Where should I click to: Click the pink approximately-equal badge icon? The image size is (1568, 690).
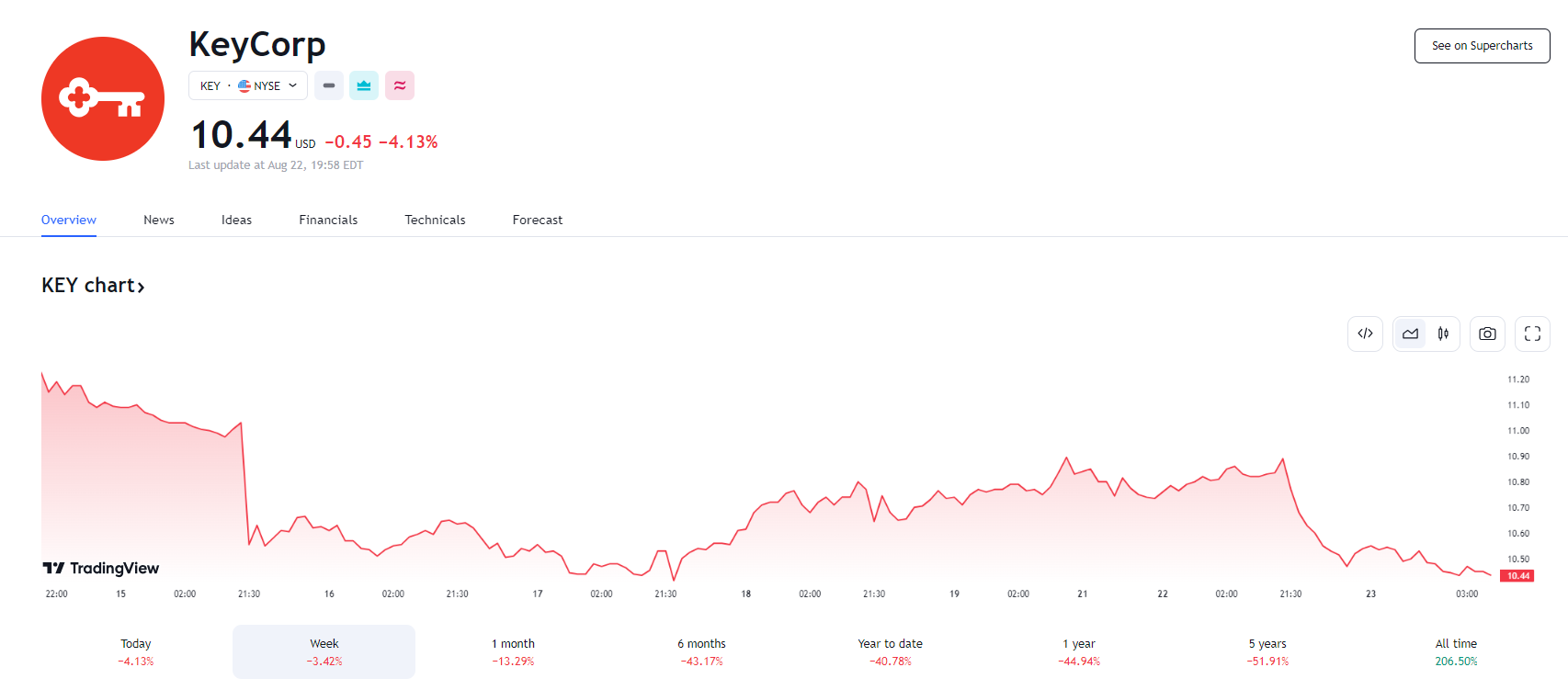pyautogui.click(x=400, y=85)
